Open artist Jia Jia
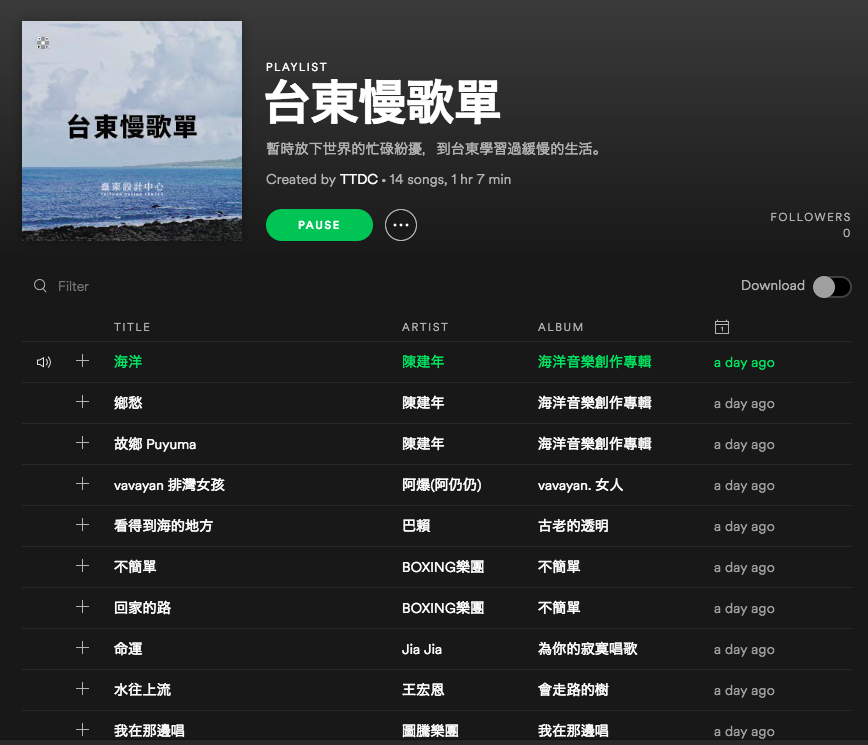Viewport: 868px width, 745px height. pyautogui.click(x=422, y=649)
